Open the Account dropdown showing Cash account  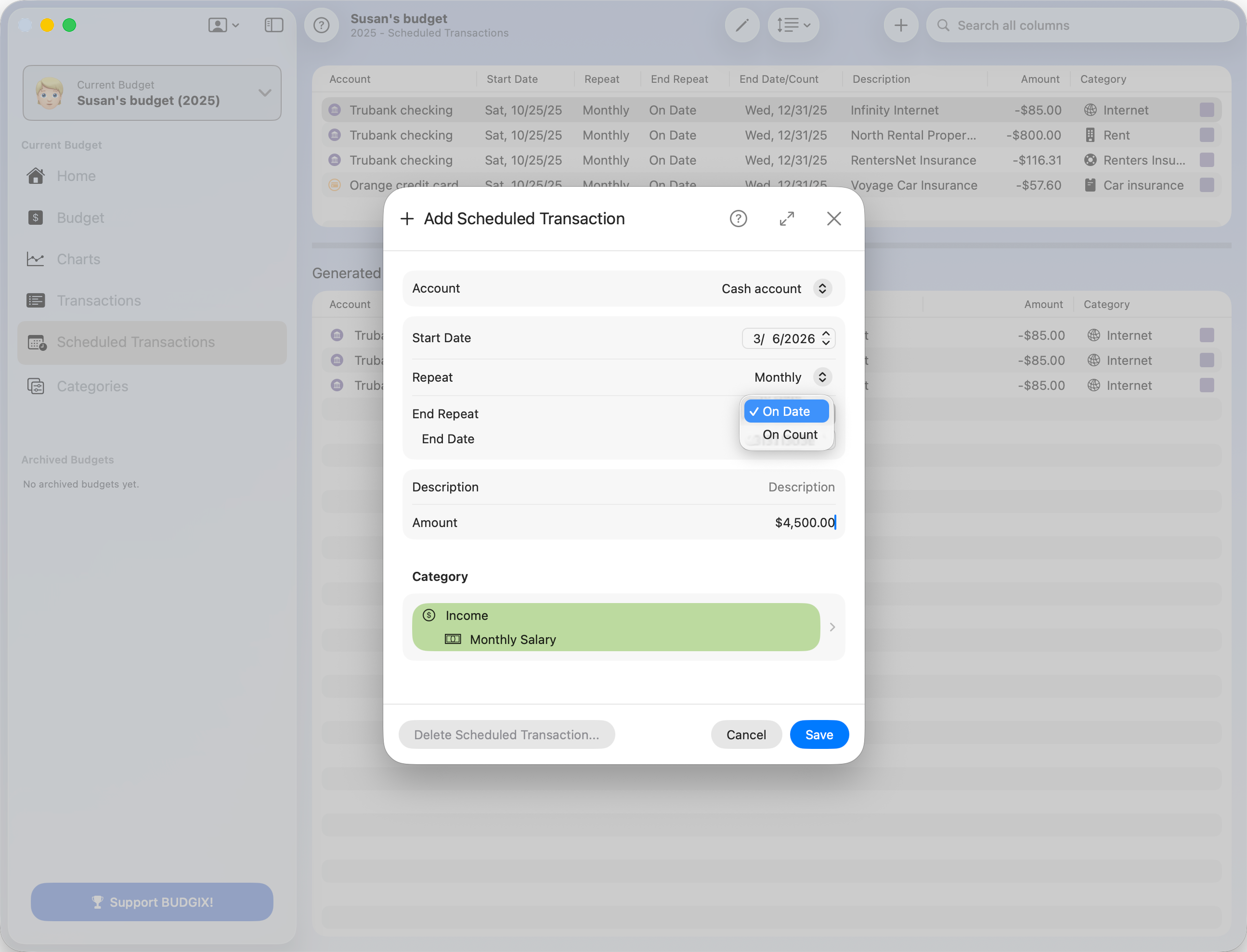[x=822, y=288]
